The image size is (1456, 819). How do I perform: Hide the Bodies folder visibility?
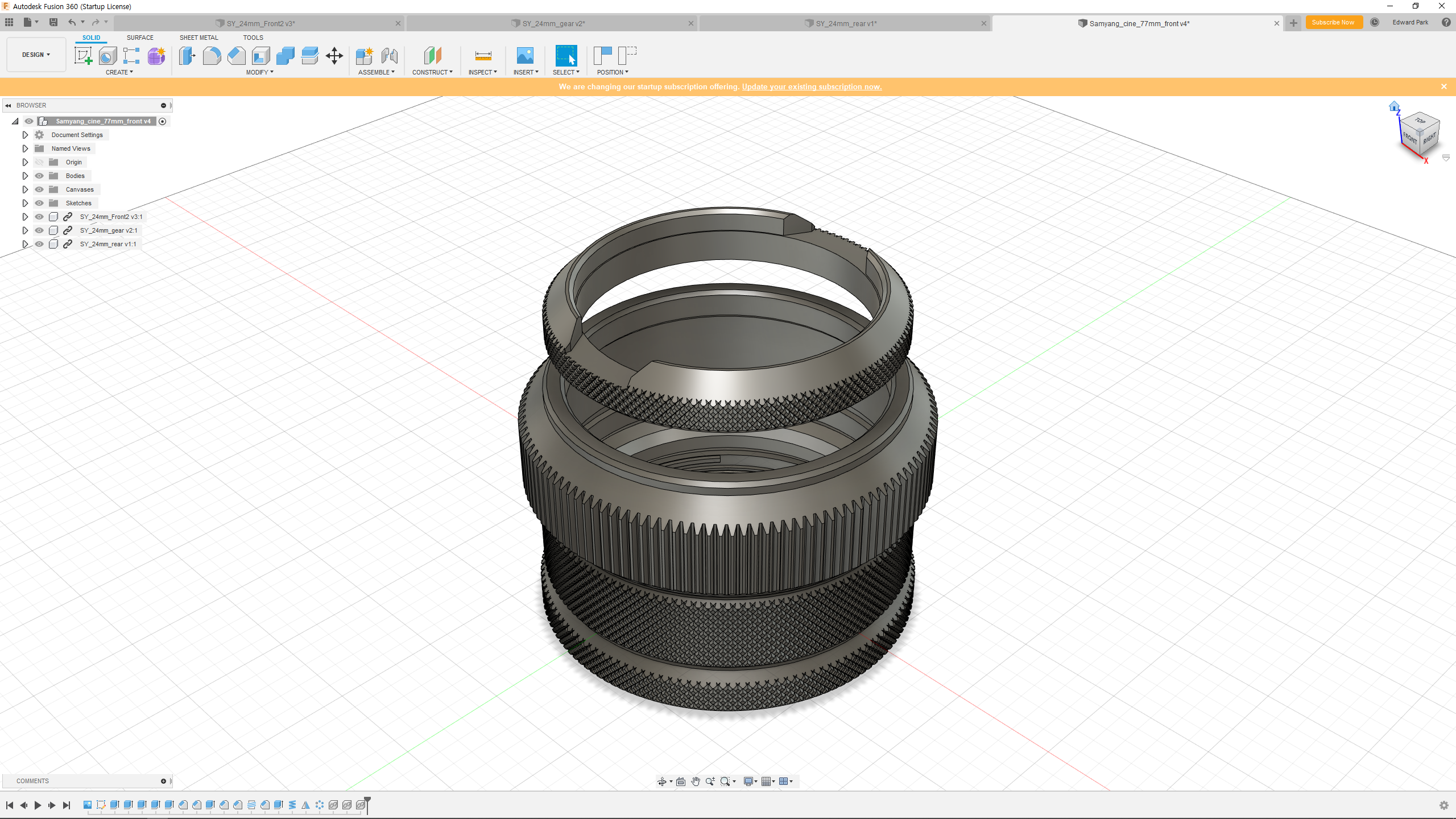click(x=39, y=176)
